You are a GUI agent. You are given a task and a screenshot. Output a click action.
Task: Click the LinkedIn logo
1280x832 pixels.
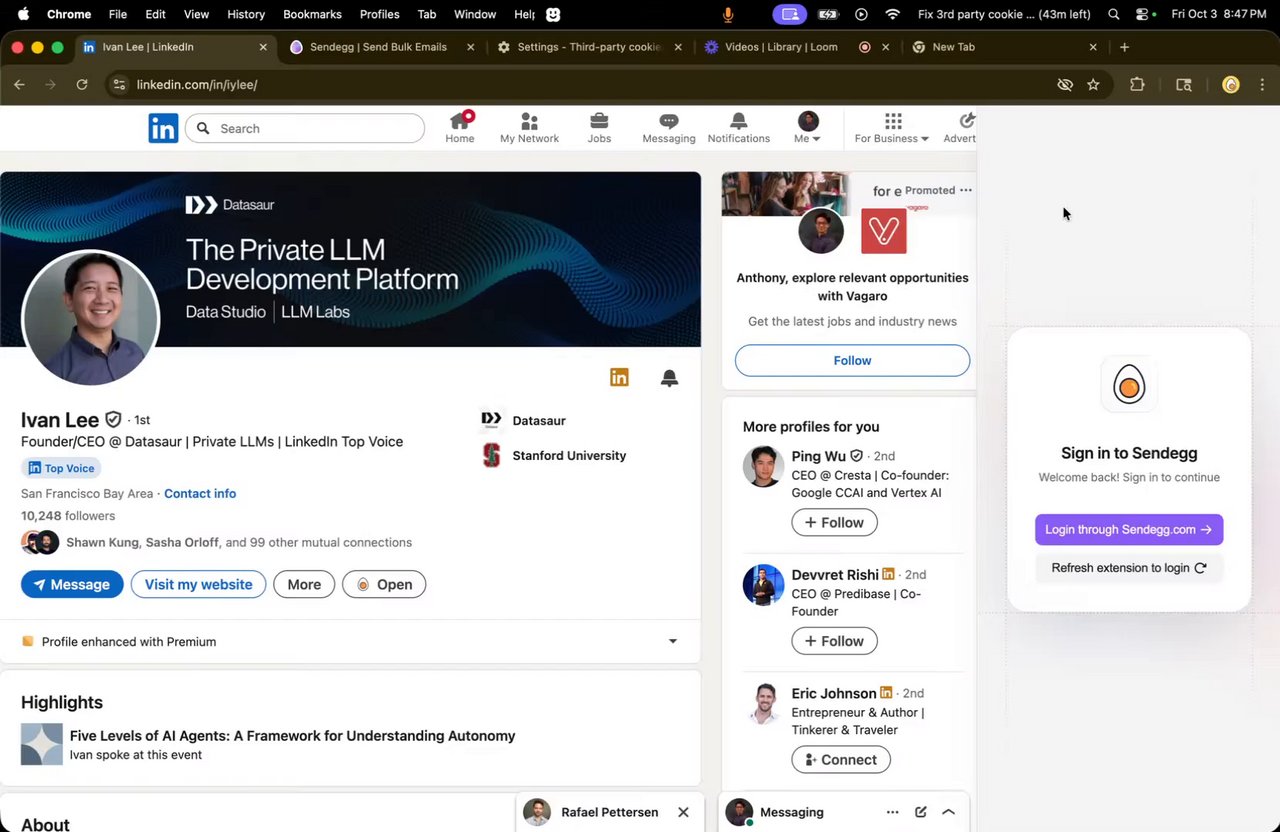coord(163,128)
